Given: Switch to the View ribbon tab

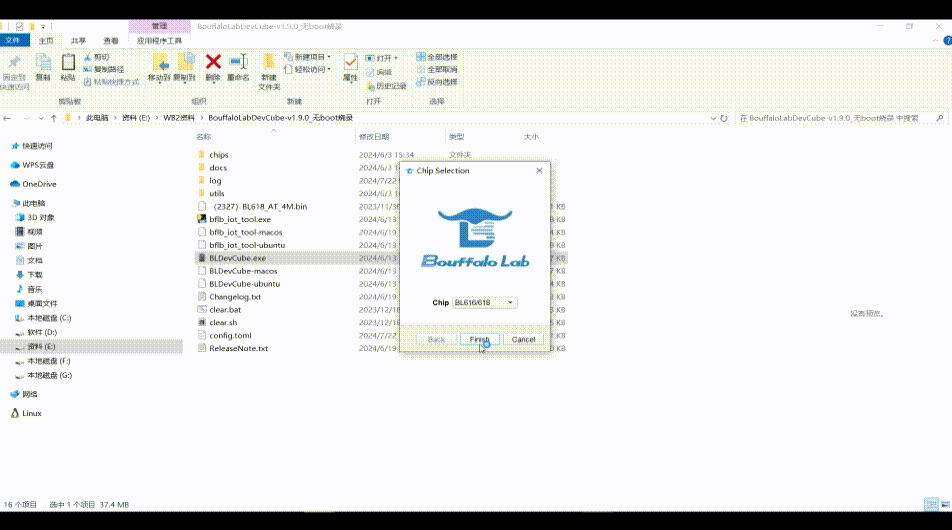Looking at the screenshot, I should 110,41.
